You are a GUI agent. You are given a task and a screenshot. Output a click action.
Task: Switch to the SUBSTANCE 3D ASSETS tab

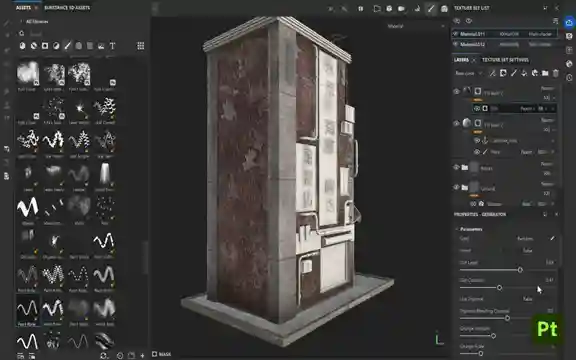(x=67, y=8)
